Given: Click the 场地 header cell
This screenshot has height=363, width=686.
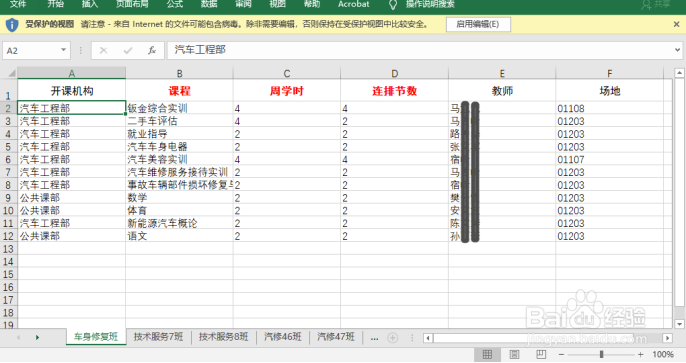Looking at the screenshot, I should (x=609, y=91).
